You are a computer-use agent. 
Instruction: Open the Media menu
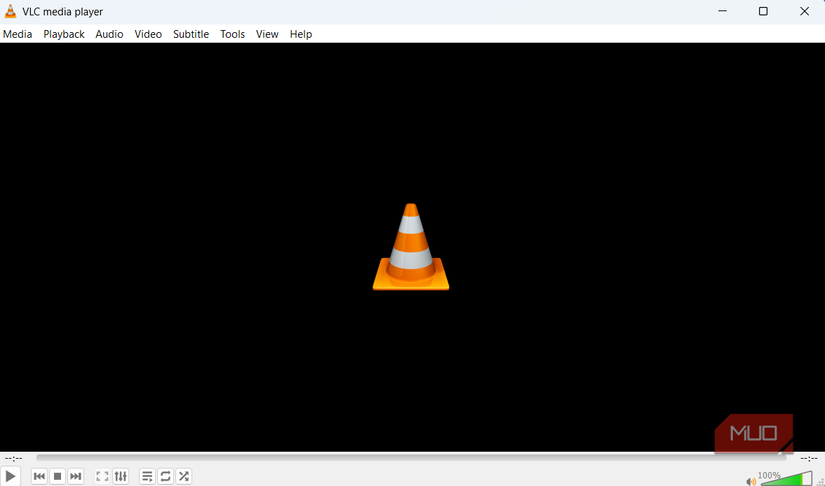pyautogui.click(x=17, y=34)
